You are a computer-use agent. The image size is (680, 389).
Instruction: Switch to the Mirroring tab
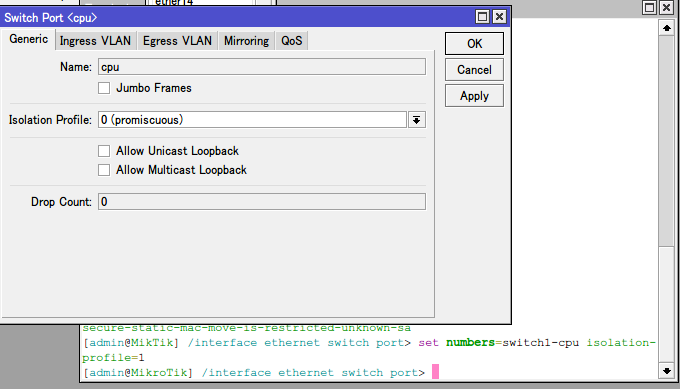246,41
